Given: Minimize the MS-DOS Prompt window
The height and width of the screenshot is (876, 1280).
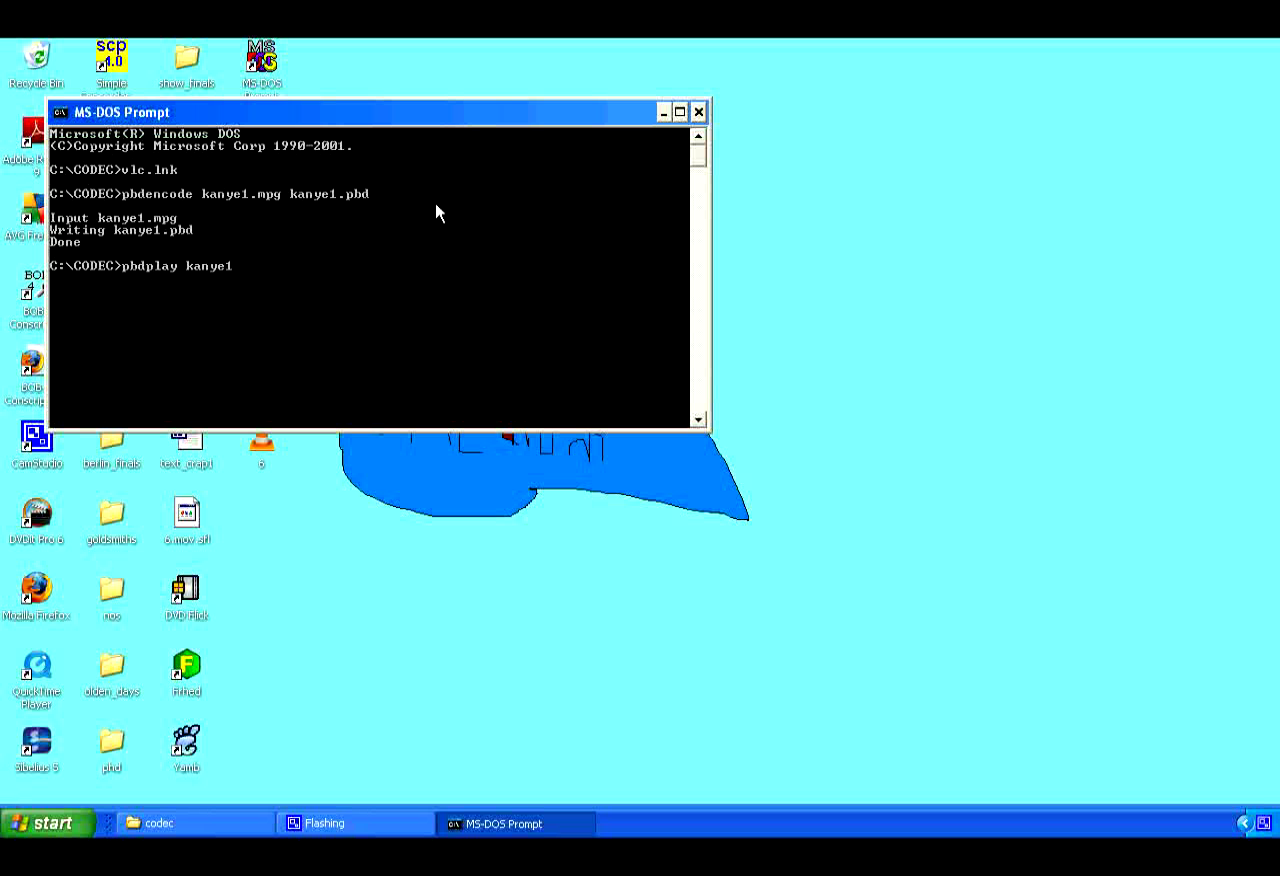Looking at the screenshot, I should (x=663, y=112).
